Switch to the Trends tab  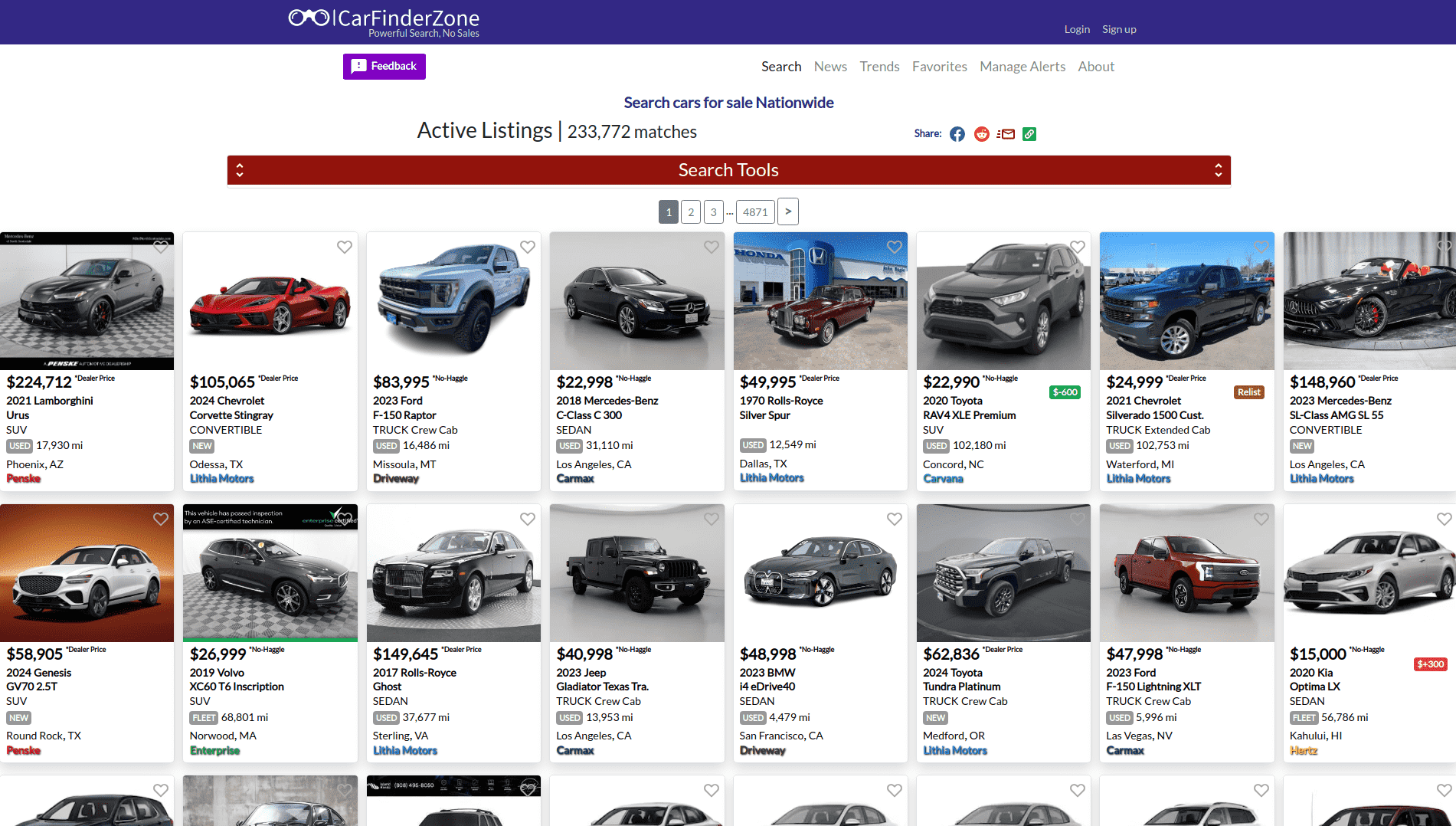pos(879,67)
